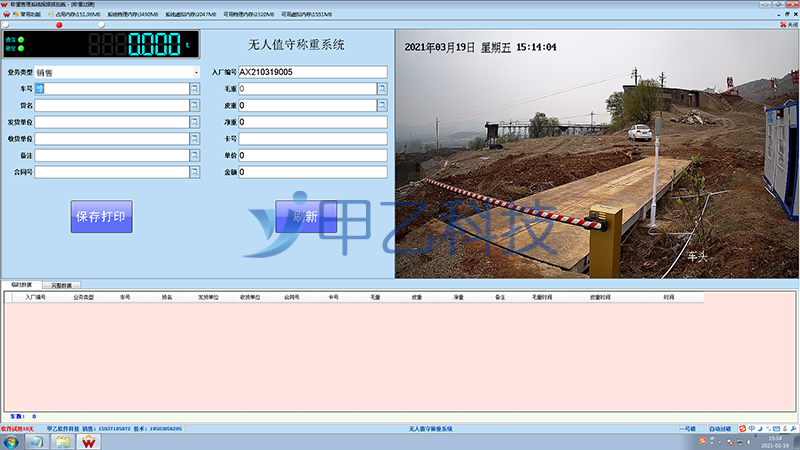Click the lookup icon beside 备注 field
Viewport: 800px width, 450px height.
point(194,155)
